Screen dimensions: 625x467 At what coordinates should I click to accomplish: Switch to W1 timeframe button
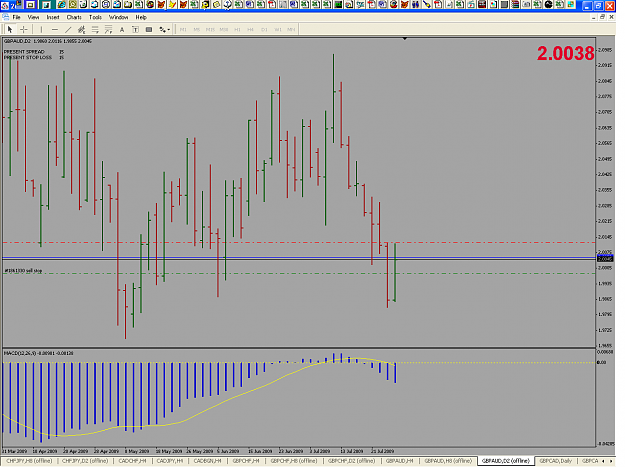[278, 29]
